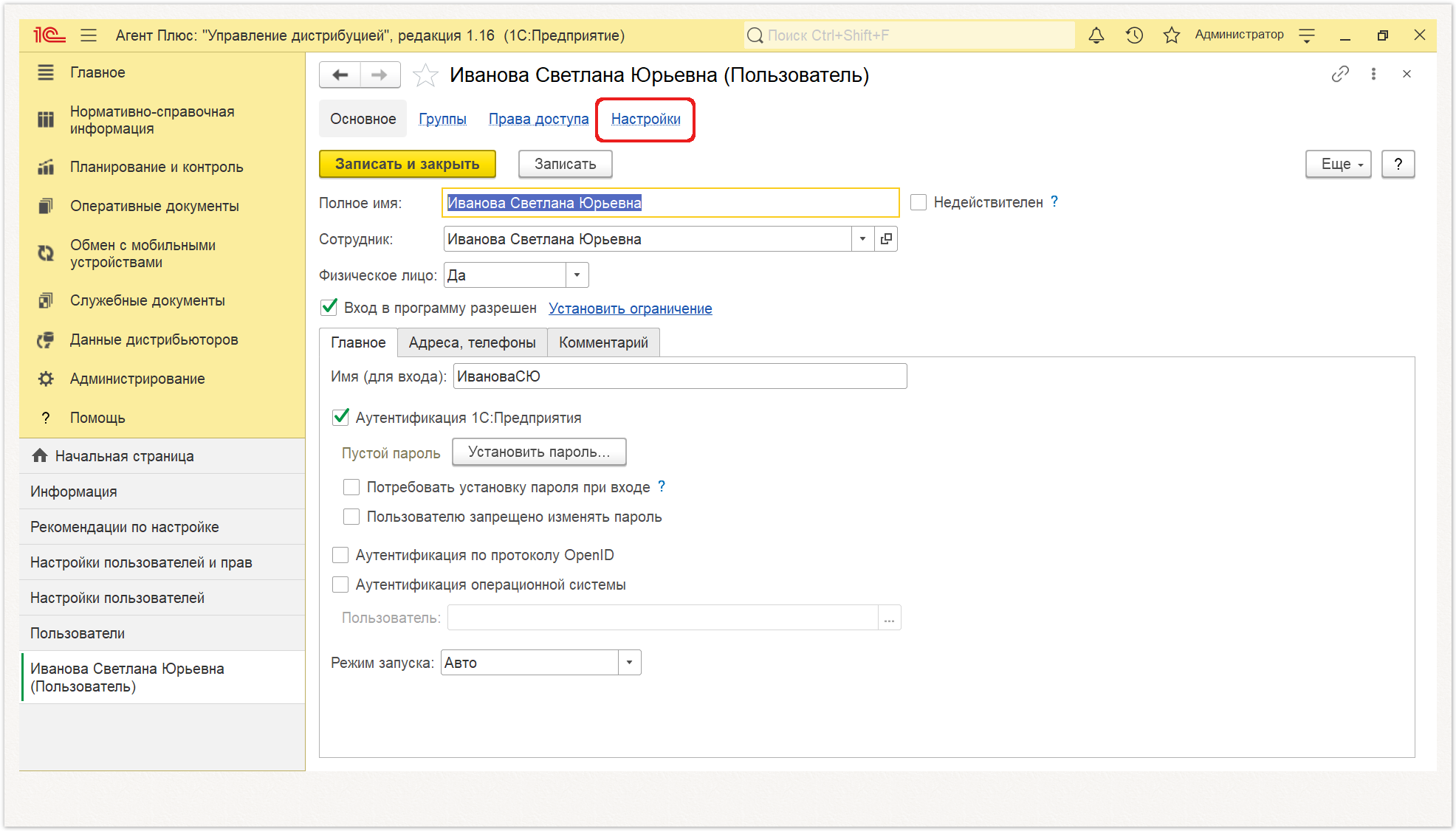The height and width of the screenshot is (831, 1456).
Task: Get link to this form
Action: pos(1340,74)
